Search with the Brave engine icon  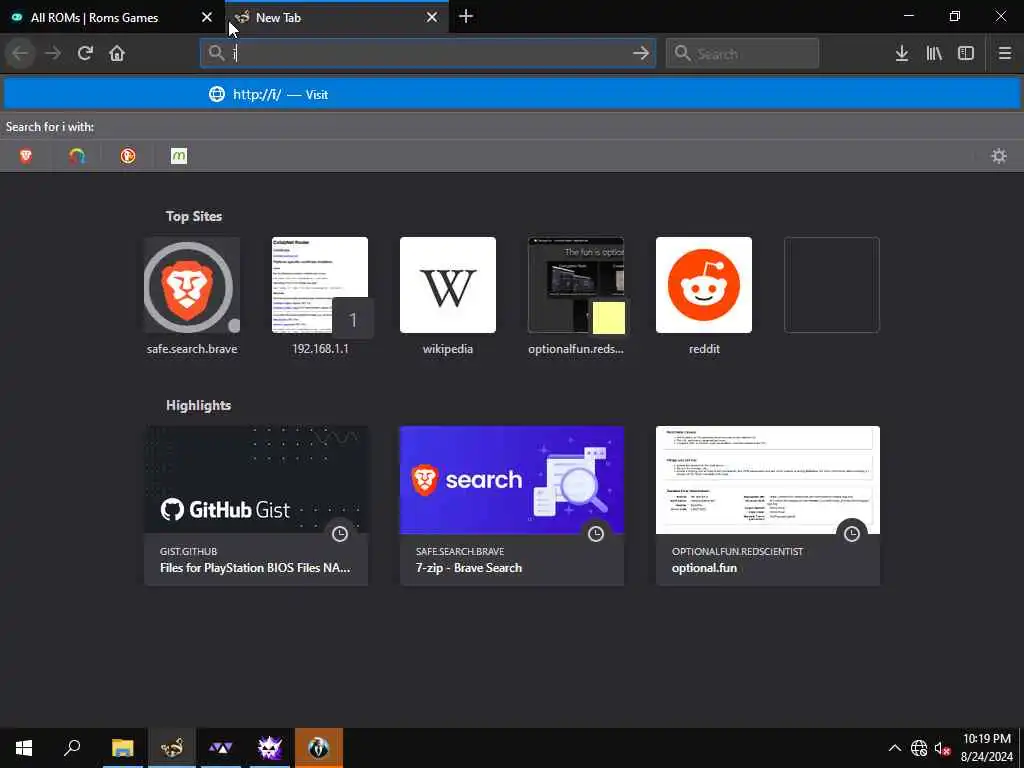(26, 156)
